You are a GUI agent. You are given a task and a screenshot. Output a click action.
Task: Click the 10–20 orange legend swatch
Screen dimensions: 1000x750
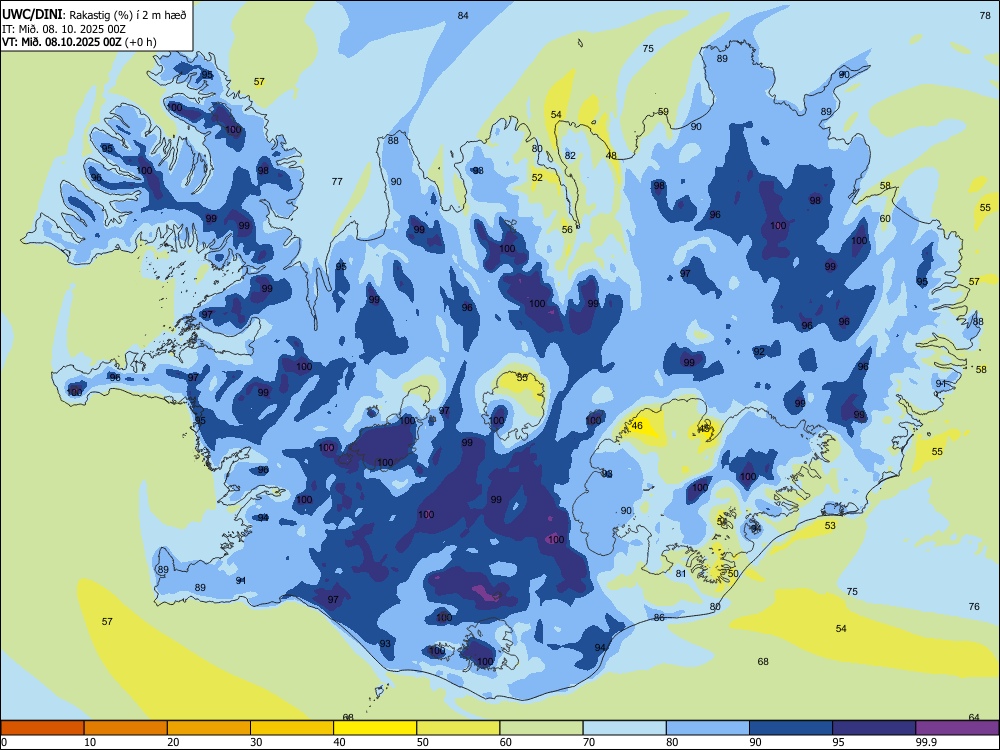coord(126,728)
